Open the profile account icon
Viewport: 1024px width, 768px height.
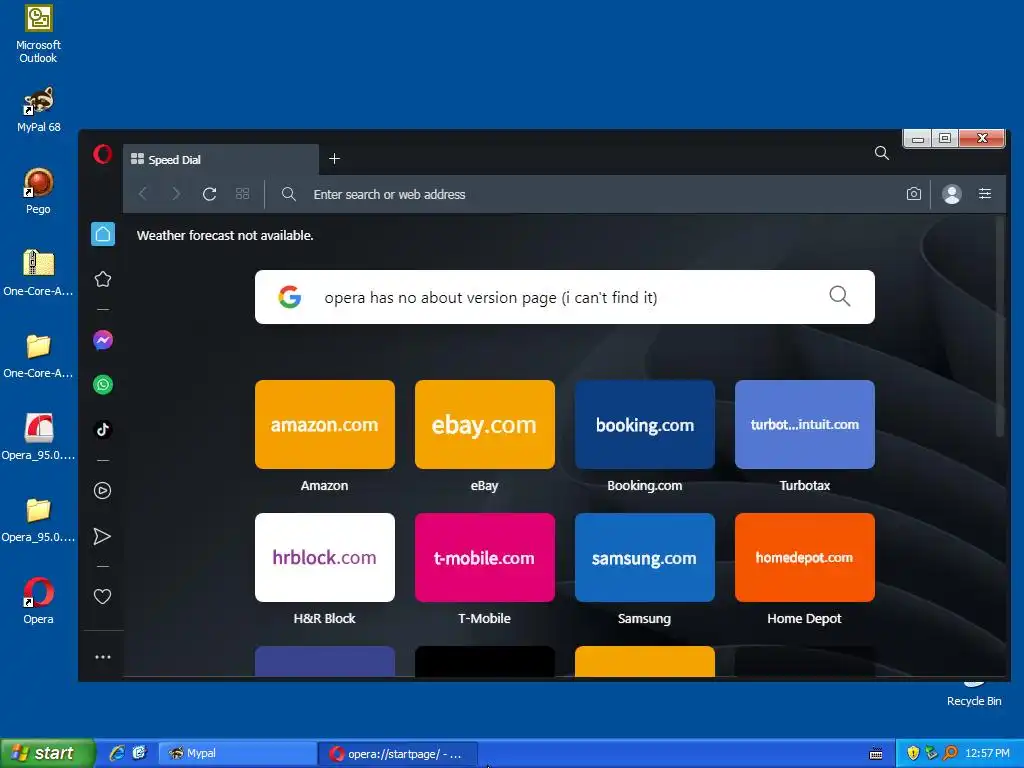[952, 194]
